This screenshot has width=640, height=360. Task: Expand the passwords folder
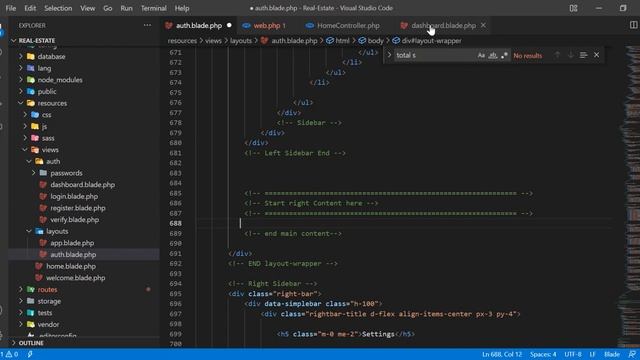(66, 173)
